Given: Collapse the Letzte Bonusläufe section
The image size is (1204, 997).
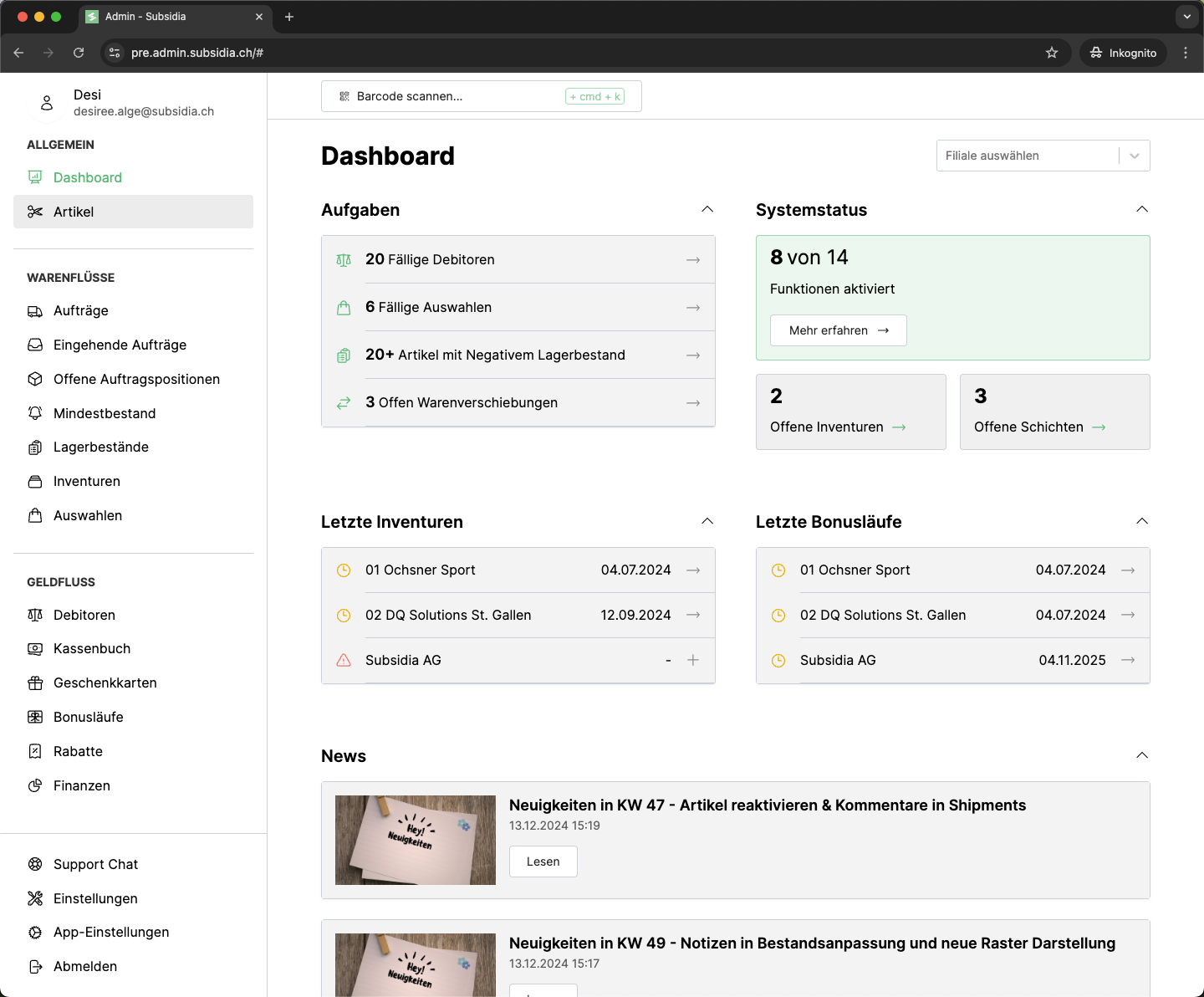Looking at the screenshot, I should [1142, 521].
